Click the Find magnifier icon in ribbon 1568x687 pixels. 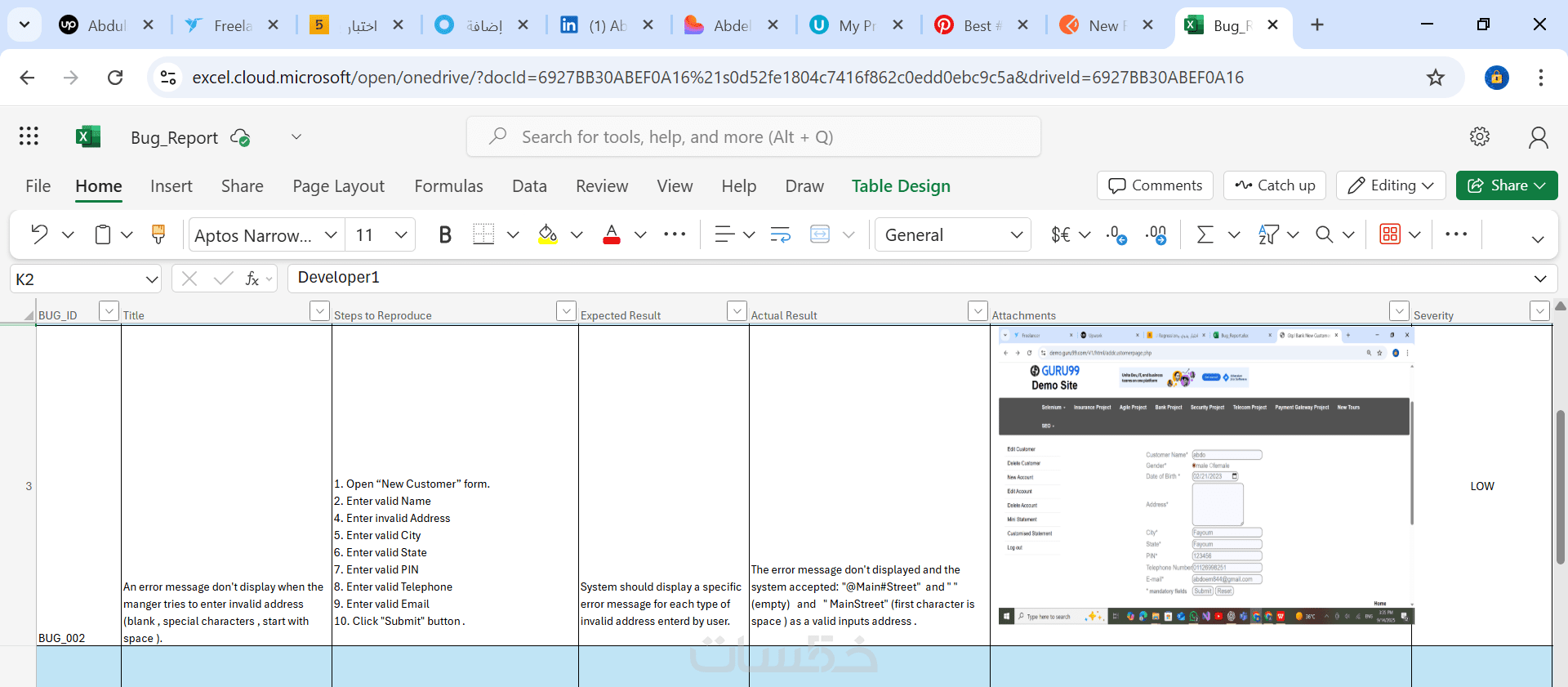(1324, 234)
